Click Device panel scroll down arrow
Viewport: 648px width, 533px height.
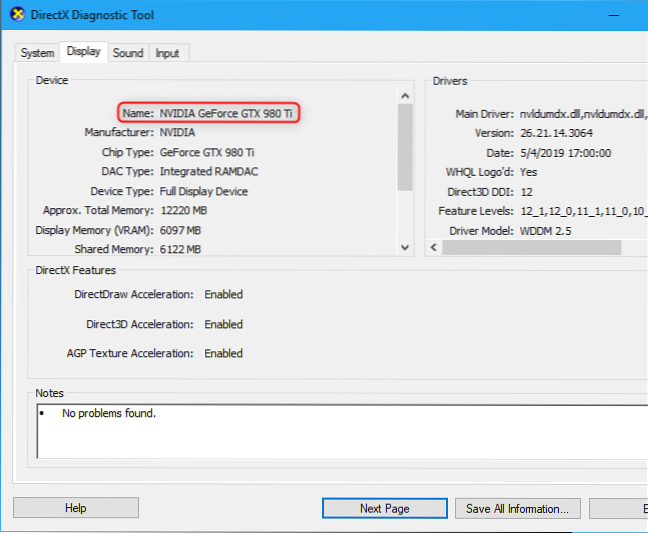(x=405, y=247)
